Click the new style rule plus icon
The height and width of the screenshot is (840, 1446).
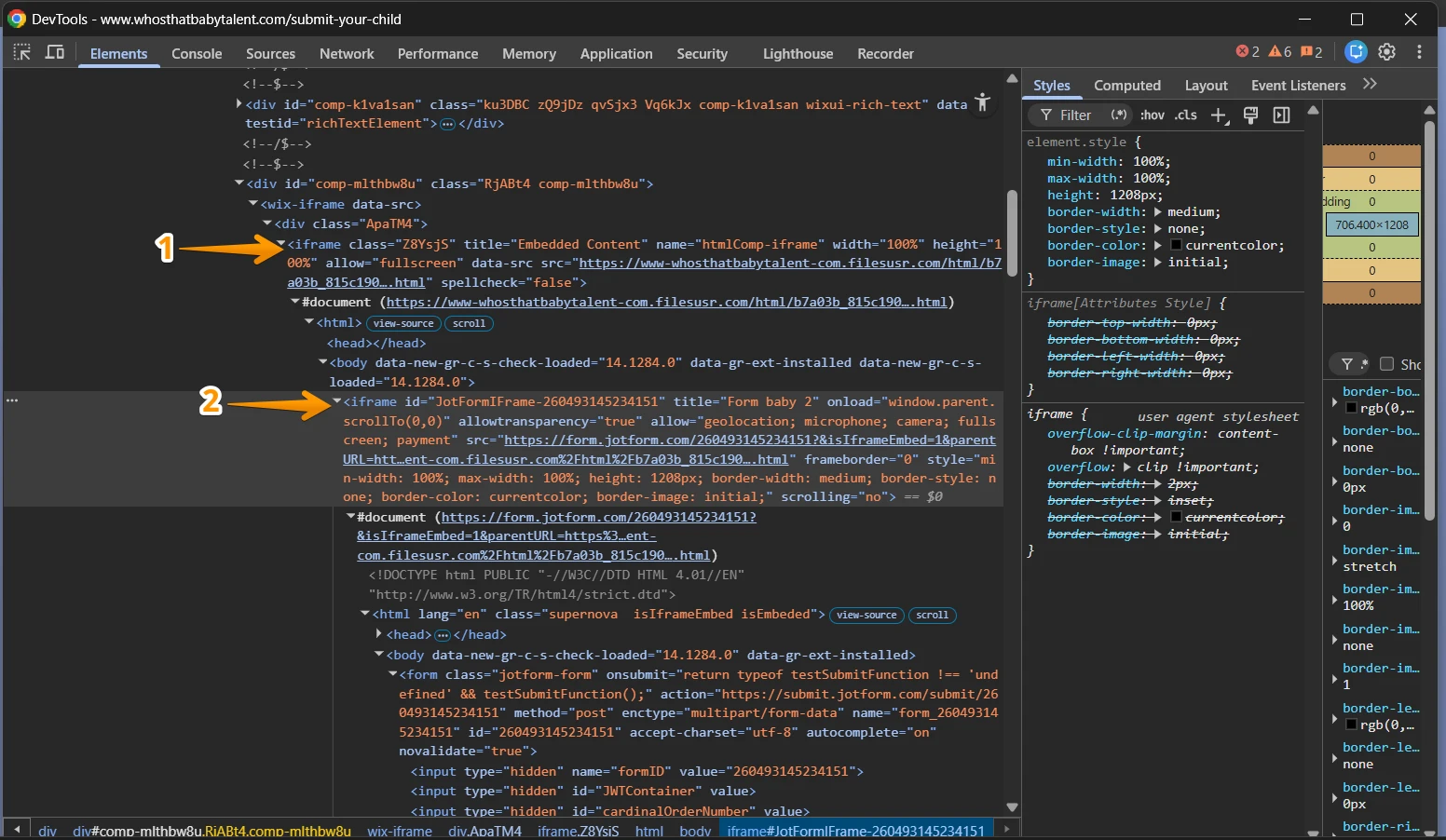1219,115
